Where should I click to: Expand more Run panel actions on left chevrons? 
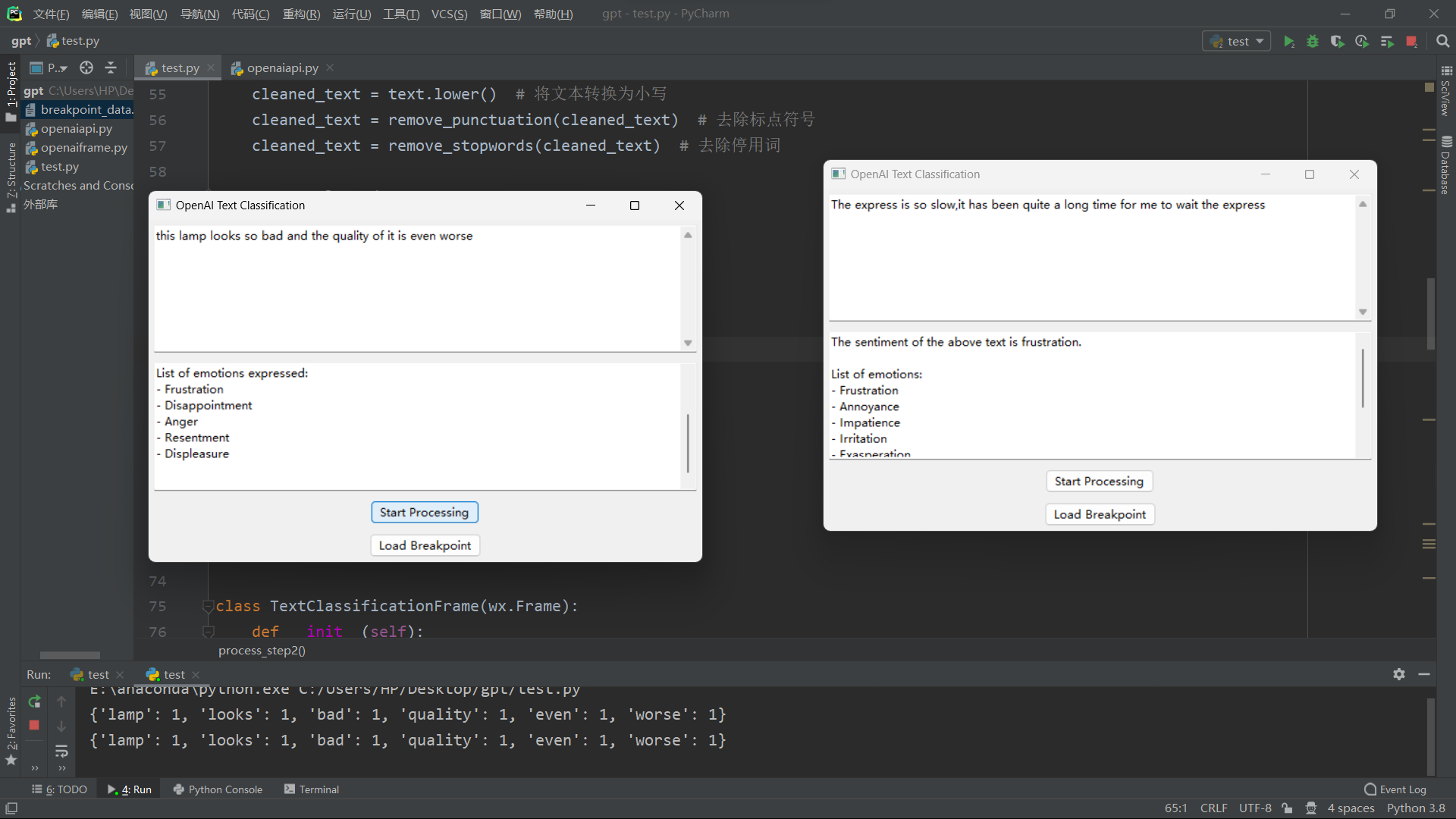(x=34, y=768)
